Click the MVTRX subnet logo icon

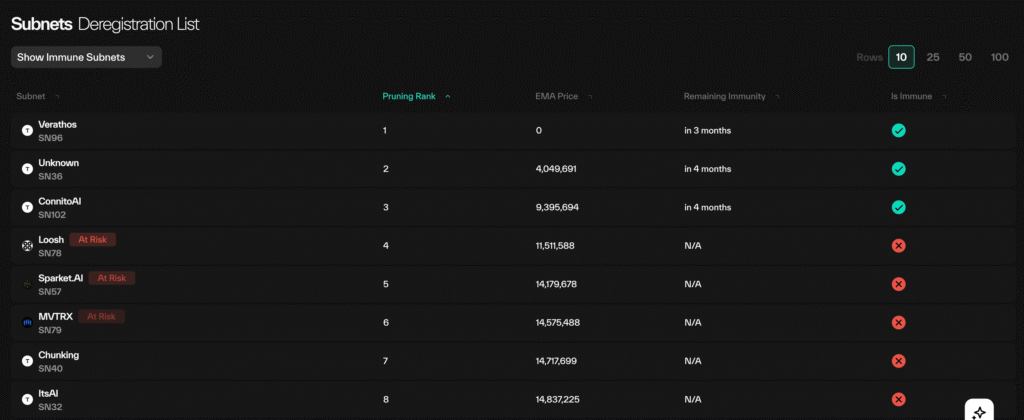pyautogui.click(x=27, y=323)
